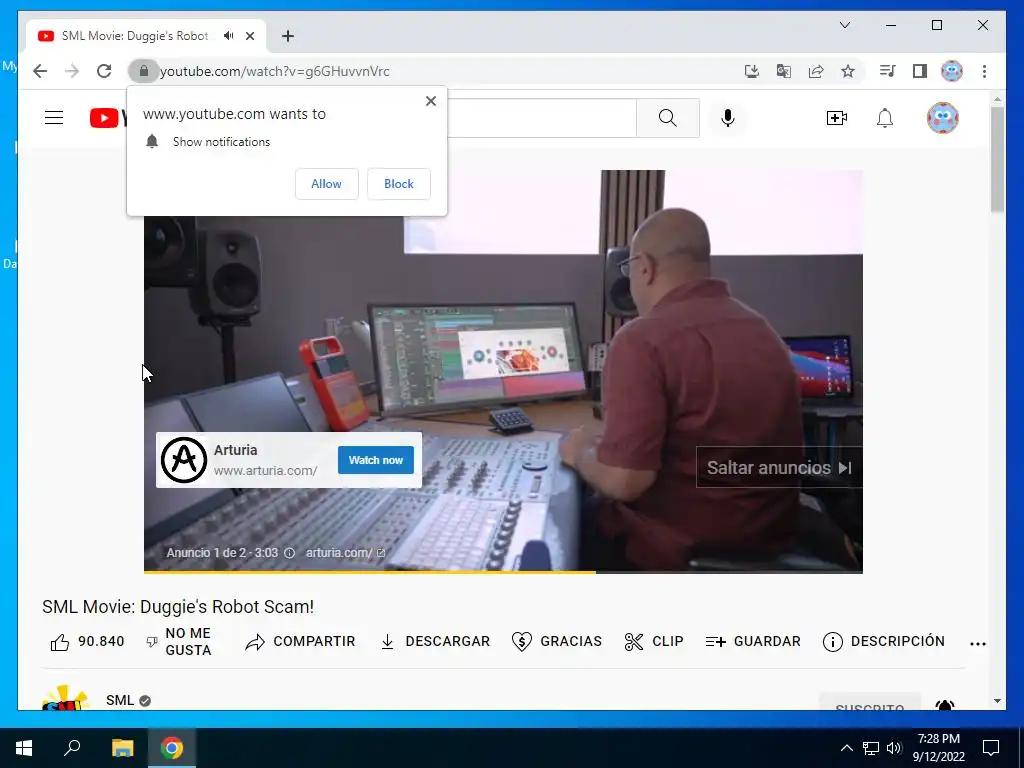Close the notification permission popup
This screenshot has height=768, width=1024.
(x=430, y=101)
